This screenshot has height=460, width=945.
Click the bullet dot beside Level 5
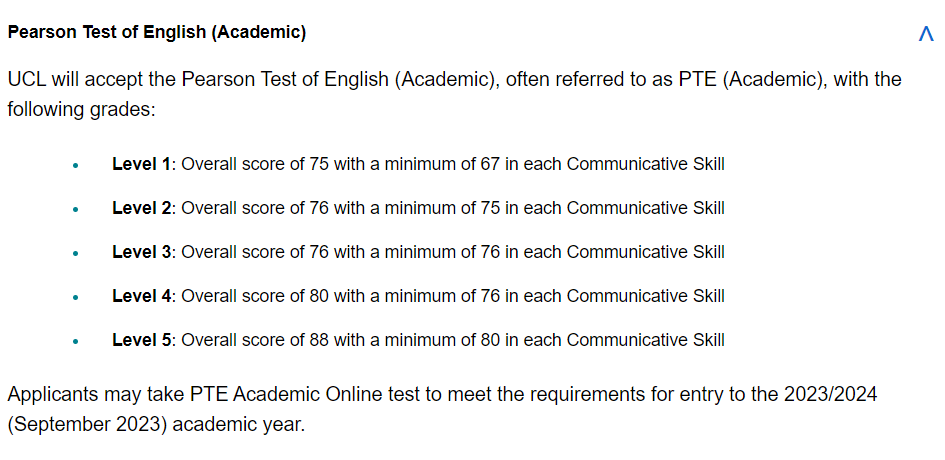tap(75, 341)
